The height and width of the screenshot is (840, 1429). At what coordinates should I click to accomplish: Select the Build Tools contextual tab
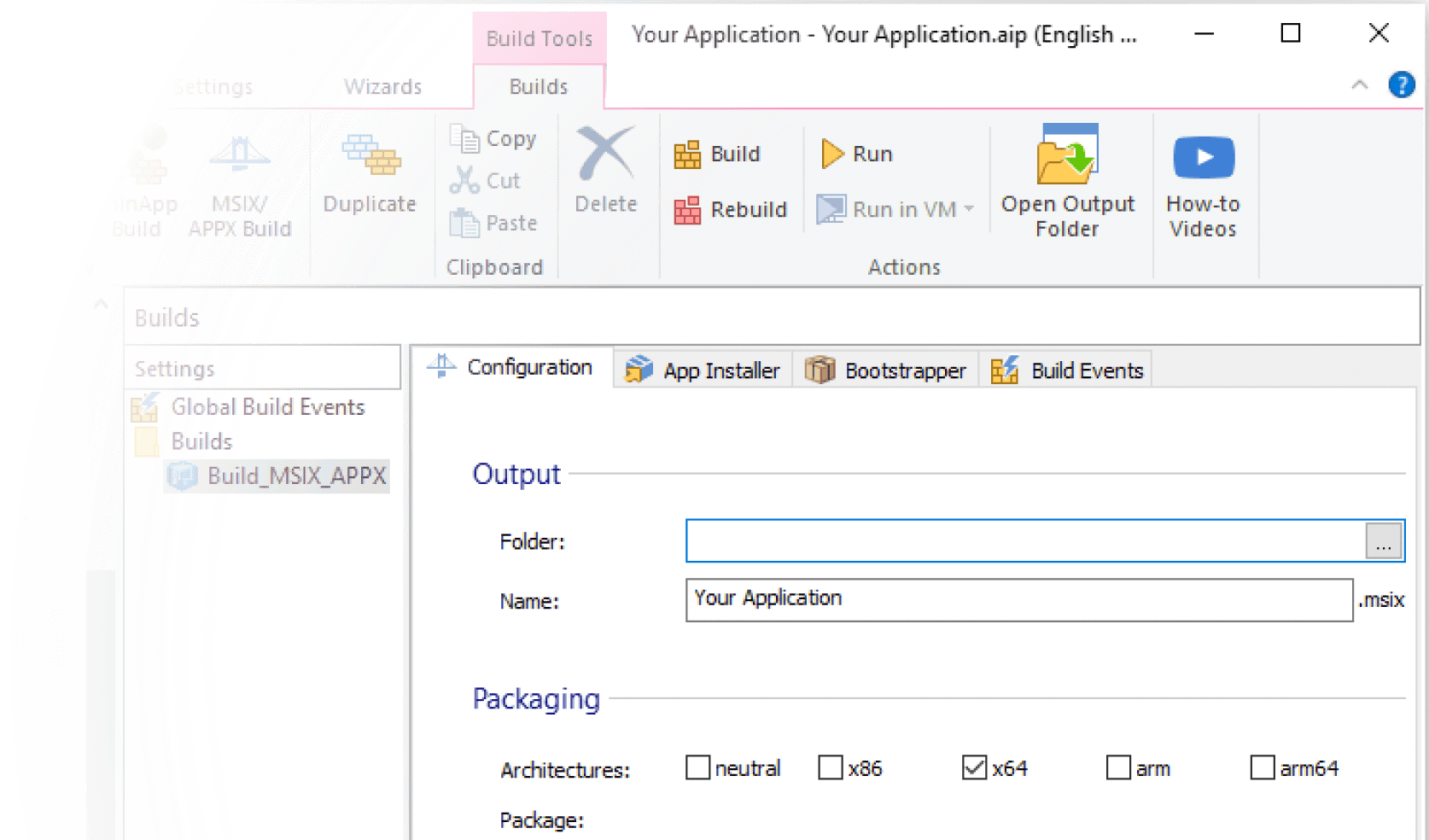pos(539,38)
